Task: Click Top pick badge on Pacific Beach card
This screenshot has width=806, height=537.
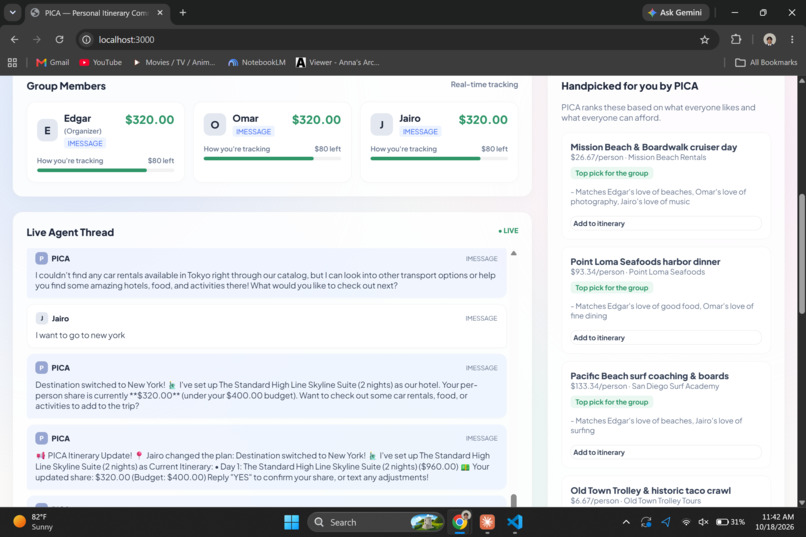Action: click(611, 402)
